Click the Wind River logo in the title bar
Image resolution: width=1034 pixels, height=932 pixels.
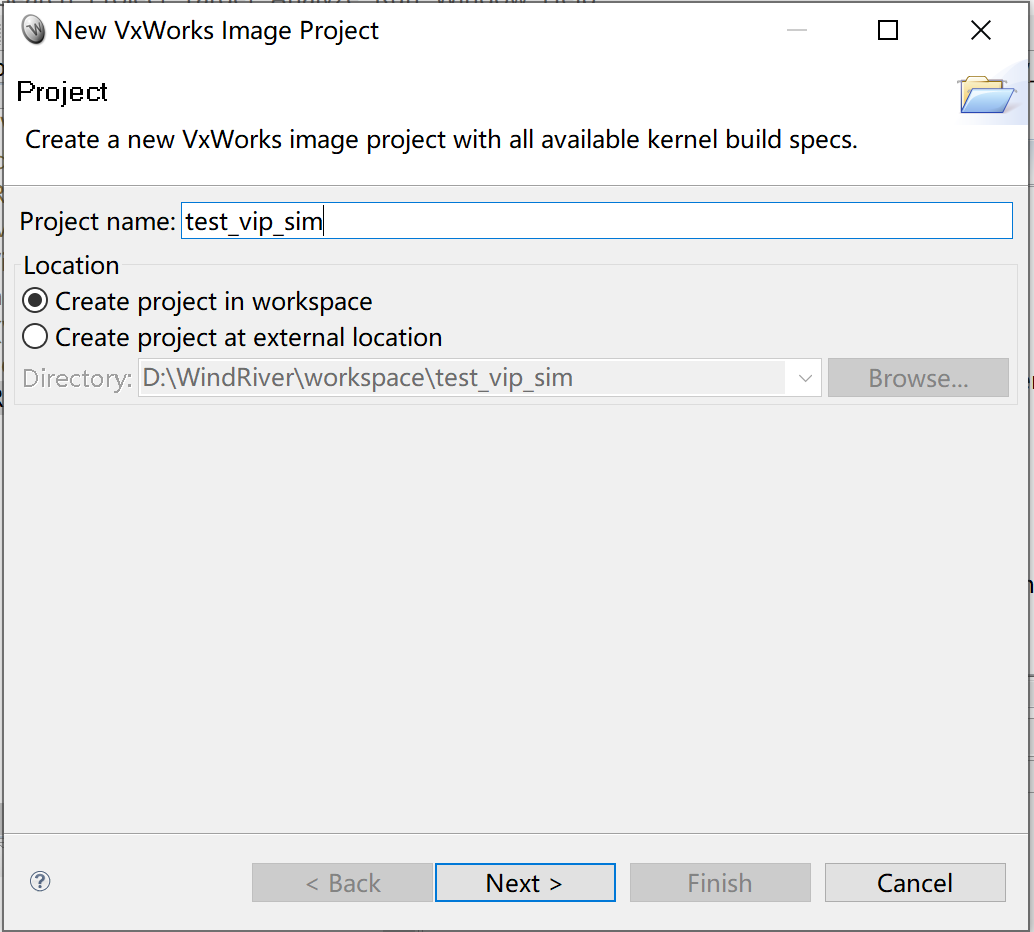point(33,29)
